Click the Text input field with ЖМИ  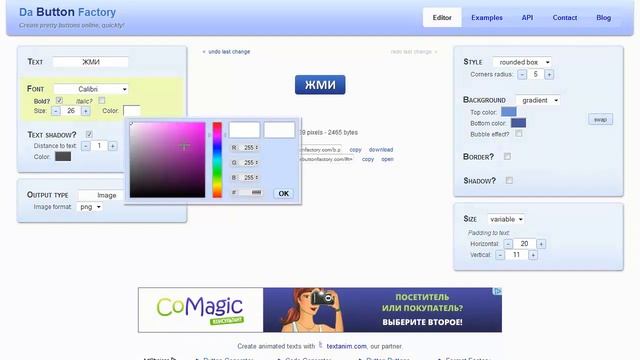tap(91, 62)
